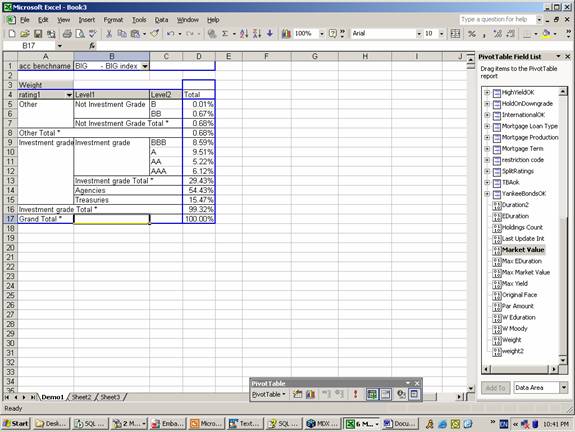Click the Help question mark icon
The image size is (575, 432).
tap(333, 34)
